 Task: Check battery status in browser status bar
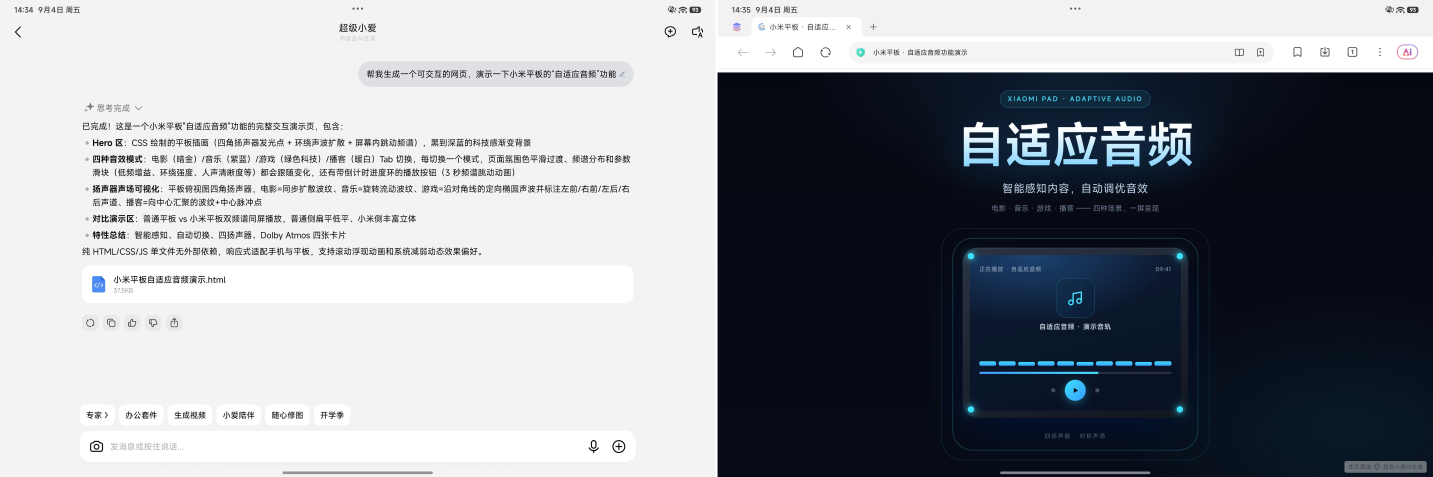1412,9
